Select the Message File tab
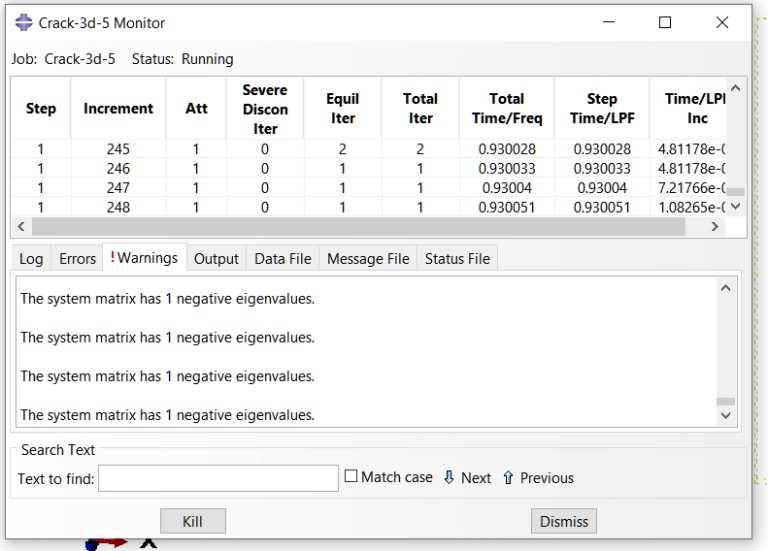The width and height of the screenshot is (768, 551). coord(368,259)
